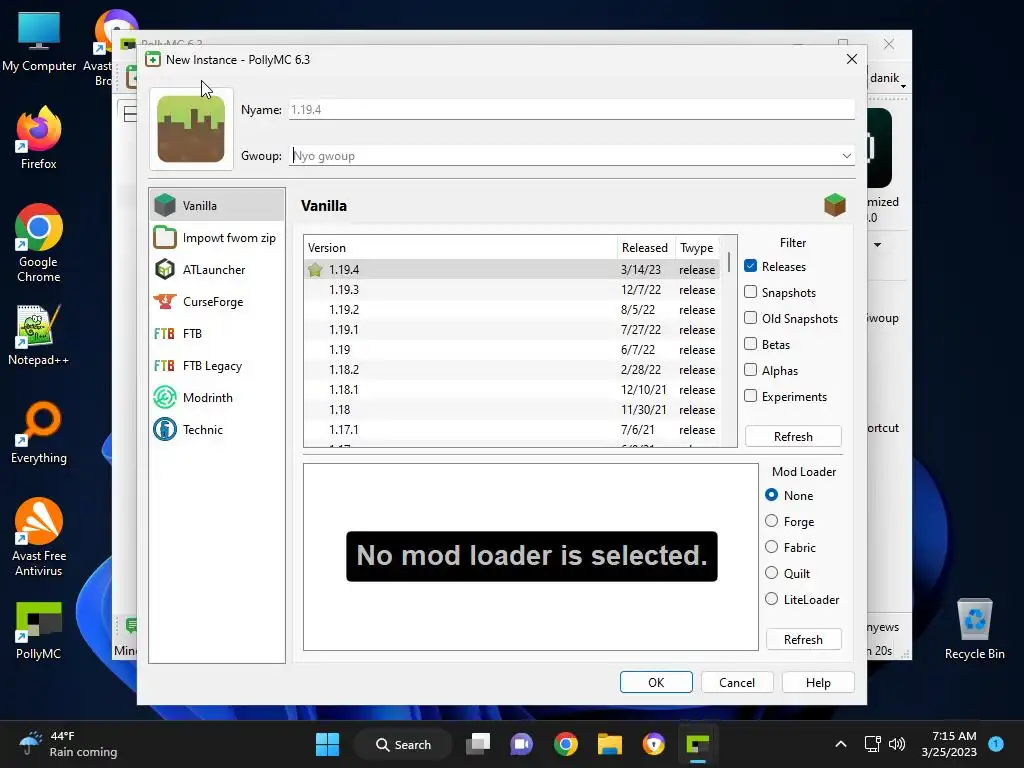The image size is (1024, 768).
Task: Enable the Experiments filter
Action: click(x=750, y=396)
